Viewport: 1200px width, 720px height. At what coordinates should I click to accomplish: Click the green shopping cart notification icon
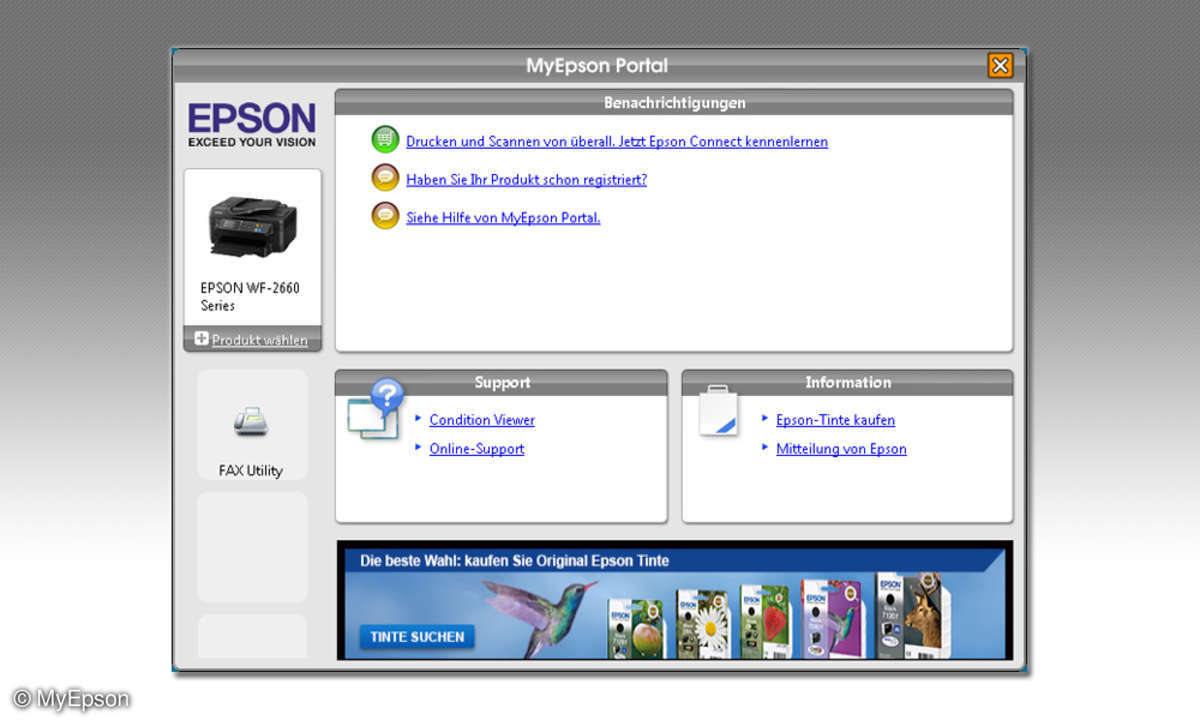(385, 140)
